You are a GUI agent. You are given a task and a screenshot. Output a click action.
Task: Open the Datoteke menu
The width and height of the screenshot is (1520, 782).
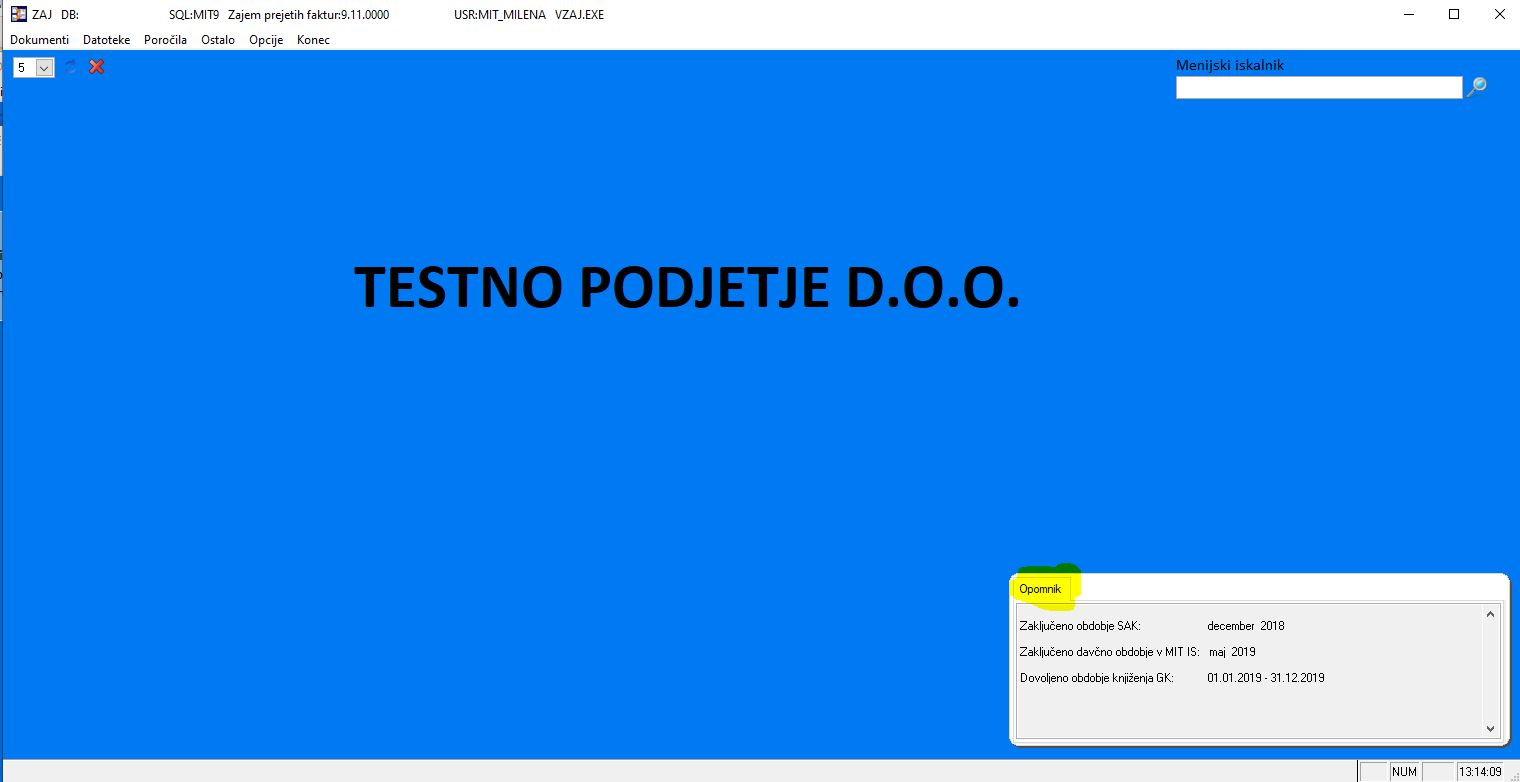coord(107,40)
